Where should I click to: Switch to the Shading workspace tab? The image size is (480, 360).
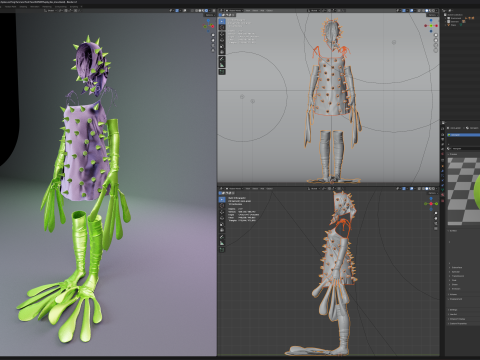(x=23, y=6)
